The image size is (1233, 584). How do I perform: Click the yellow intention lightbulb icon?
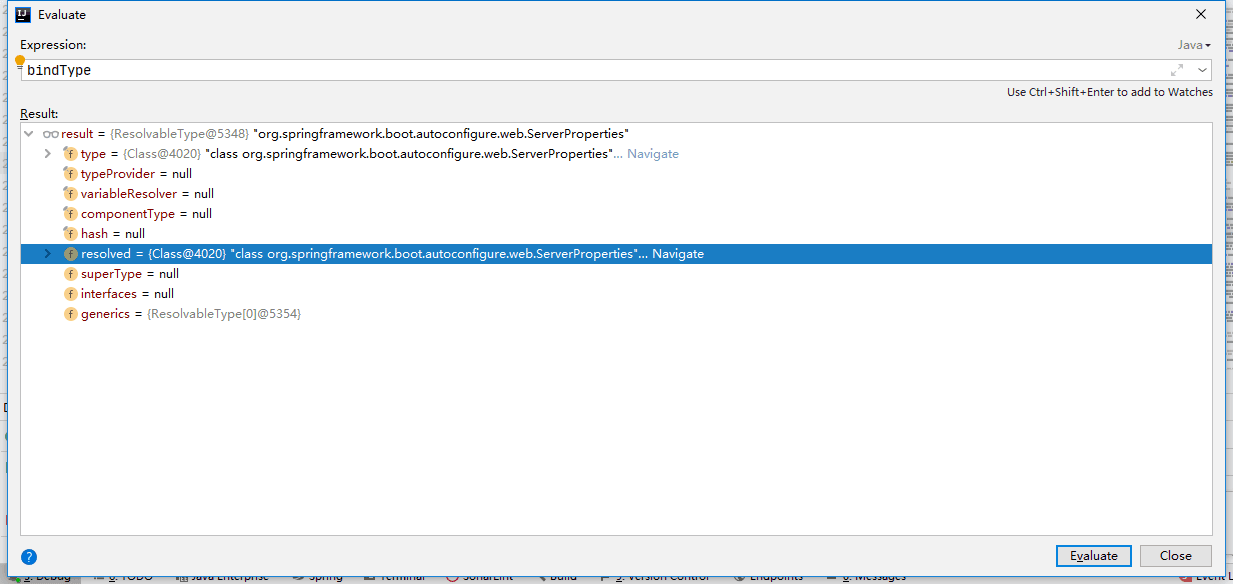click(x=20, y=62)
